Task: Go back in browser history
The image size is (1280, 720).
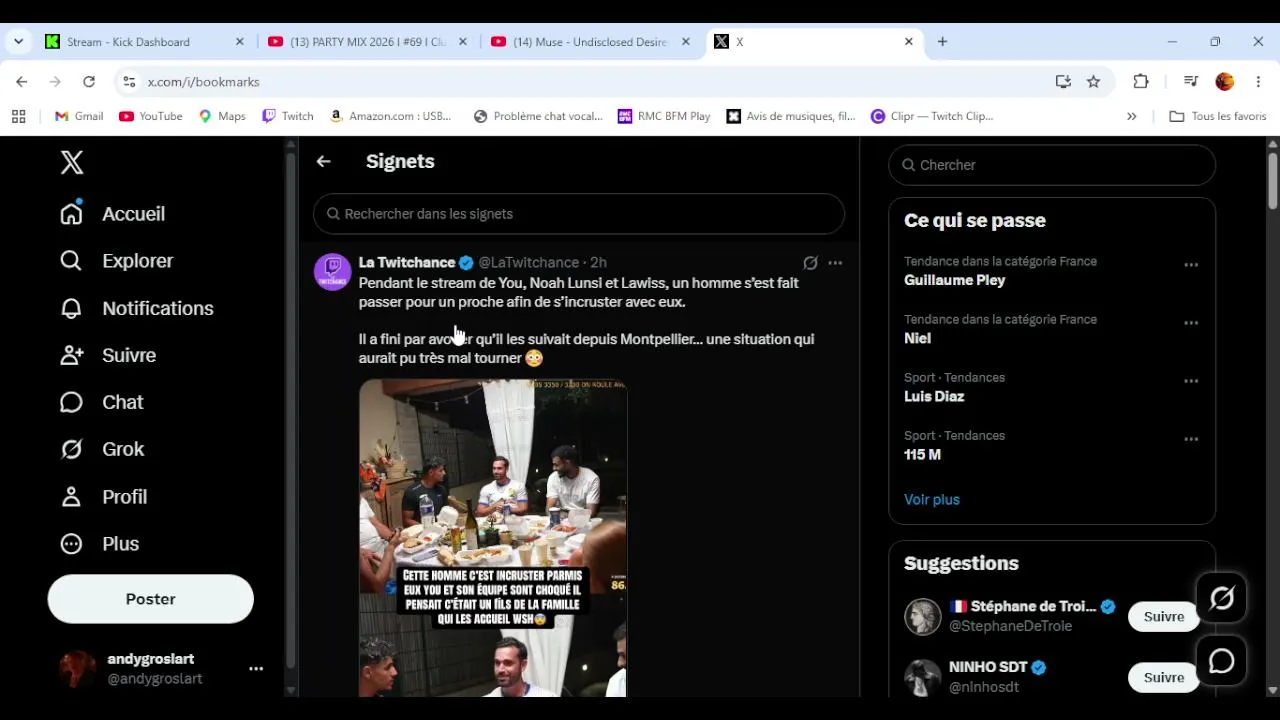Action: [x=22, y=82]
